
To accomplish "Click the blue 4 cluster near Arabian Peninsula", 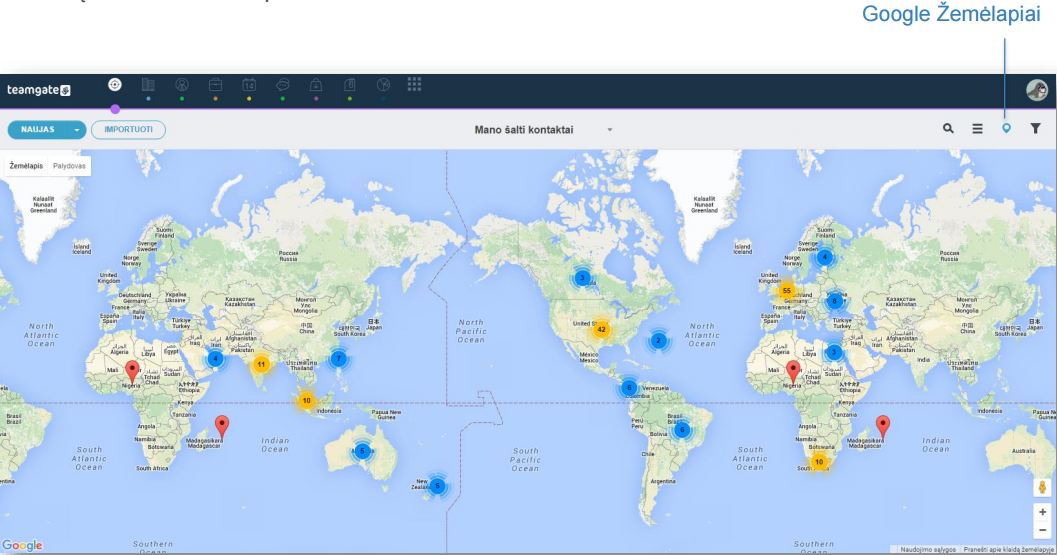I will [215, 358].
